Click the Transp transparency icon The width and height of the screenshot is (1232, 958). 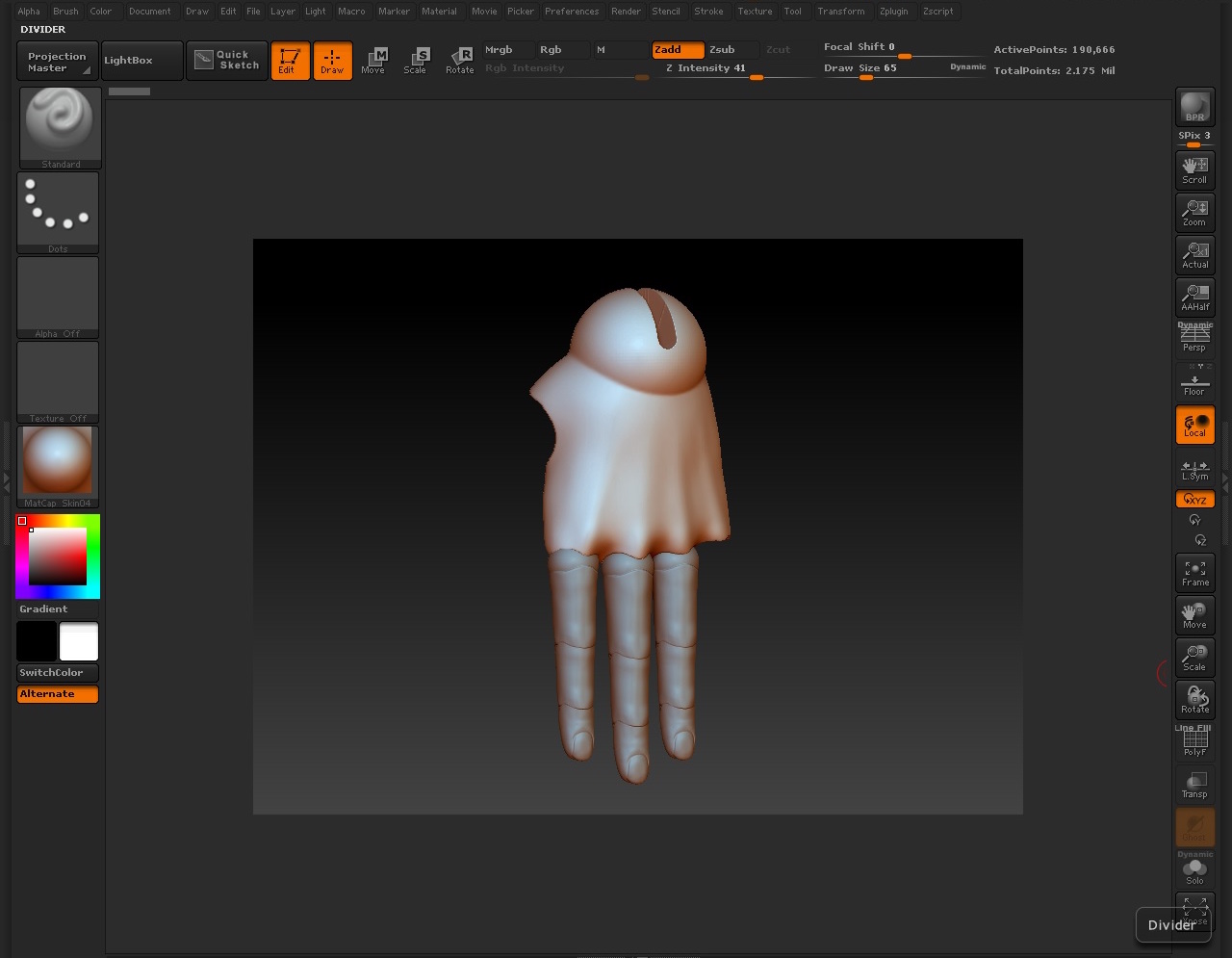(x=1194, y=786)
